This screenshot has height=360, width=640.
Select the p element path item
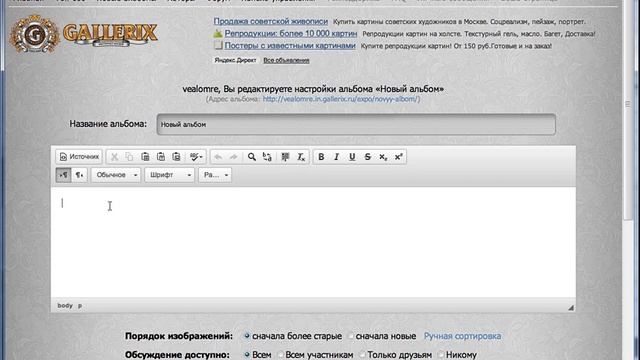click(x=80, y=305)
